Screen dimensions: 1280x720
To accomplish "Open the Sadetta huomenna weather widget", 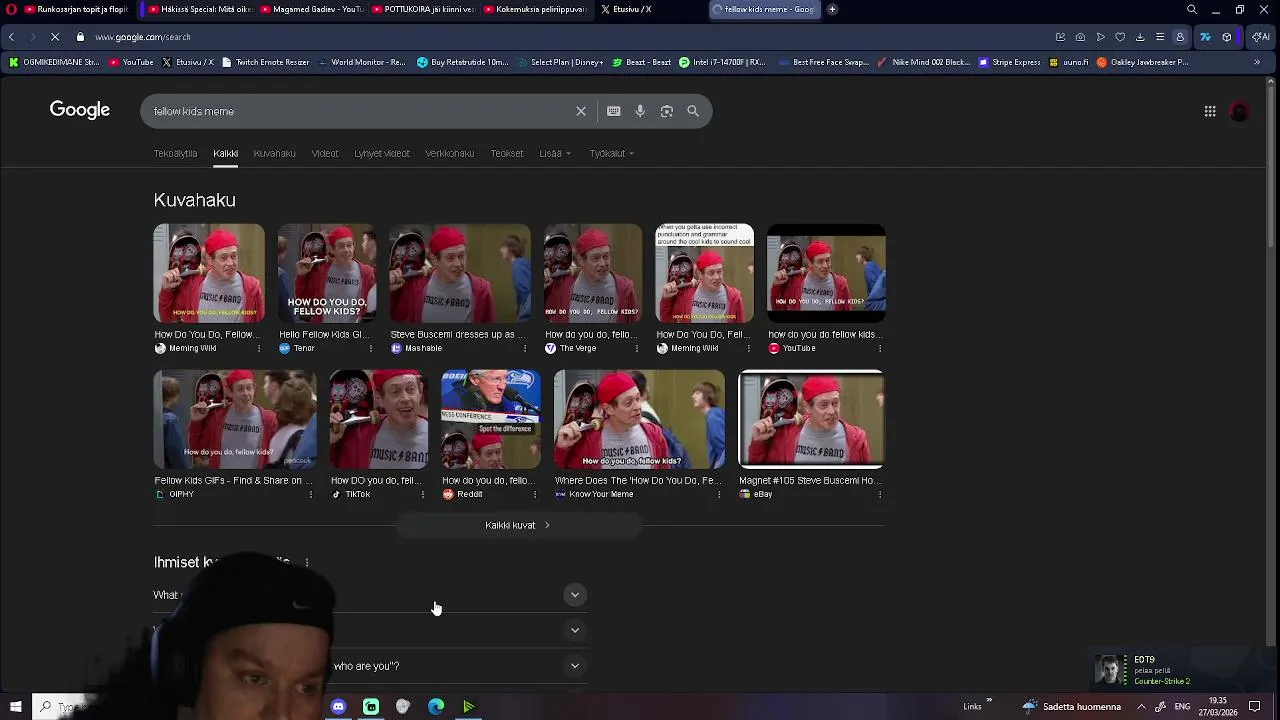I will 1071,707.
